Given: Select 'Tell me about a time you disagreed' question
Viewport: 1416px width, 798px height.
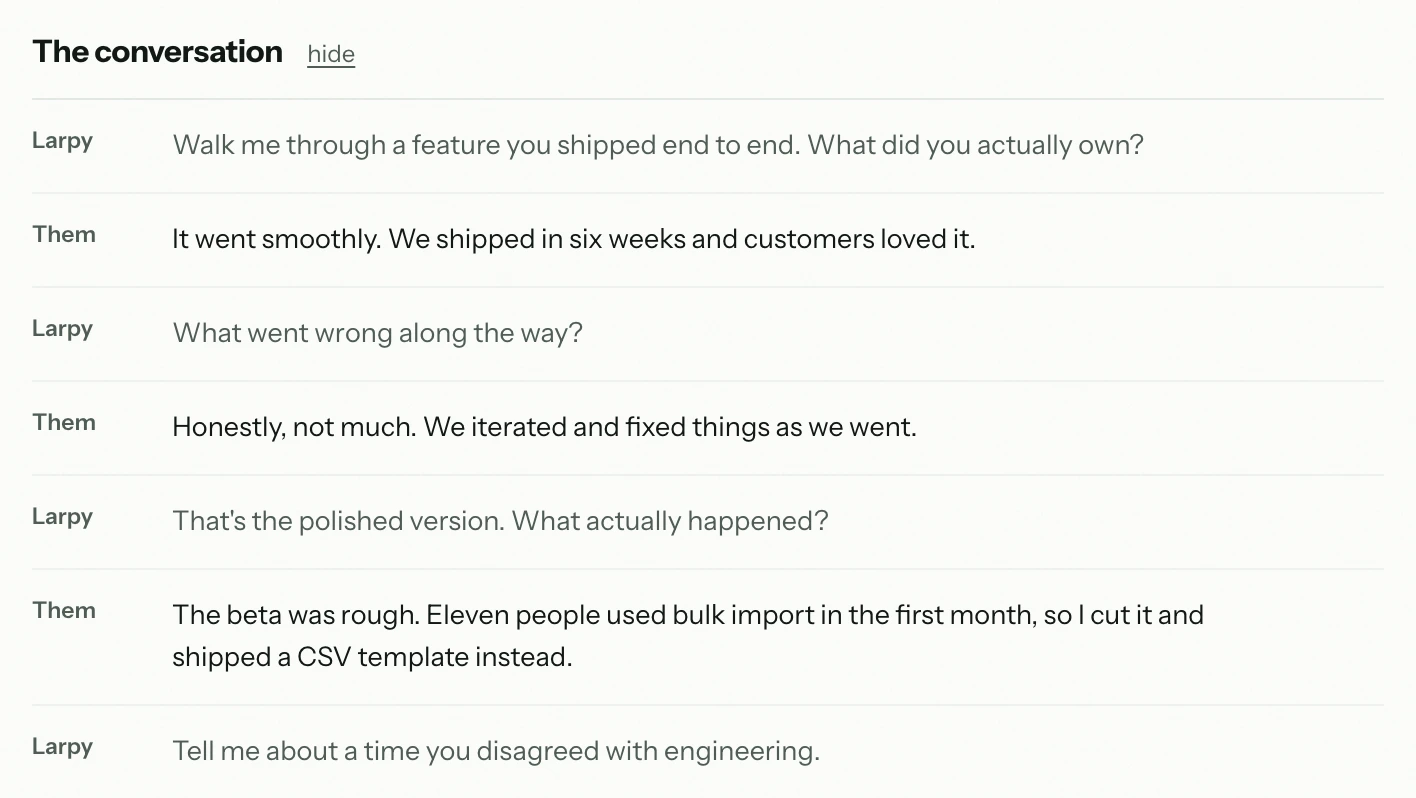Looking at the screenshot, I should pyautogui.click(x=496, y=751).
